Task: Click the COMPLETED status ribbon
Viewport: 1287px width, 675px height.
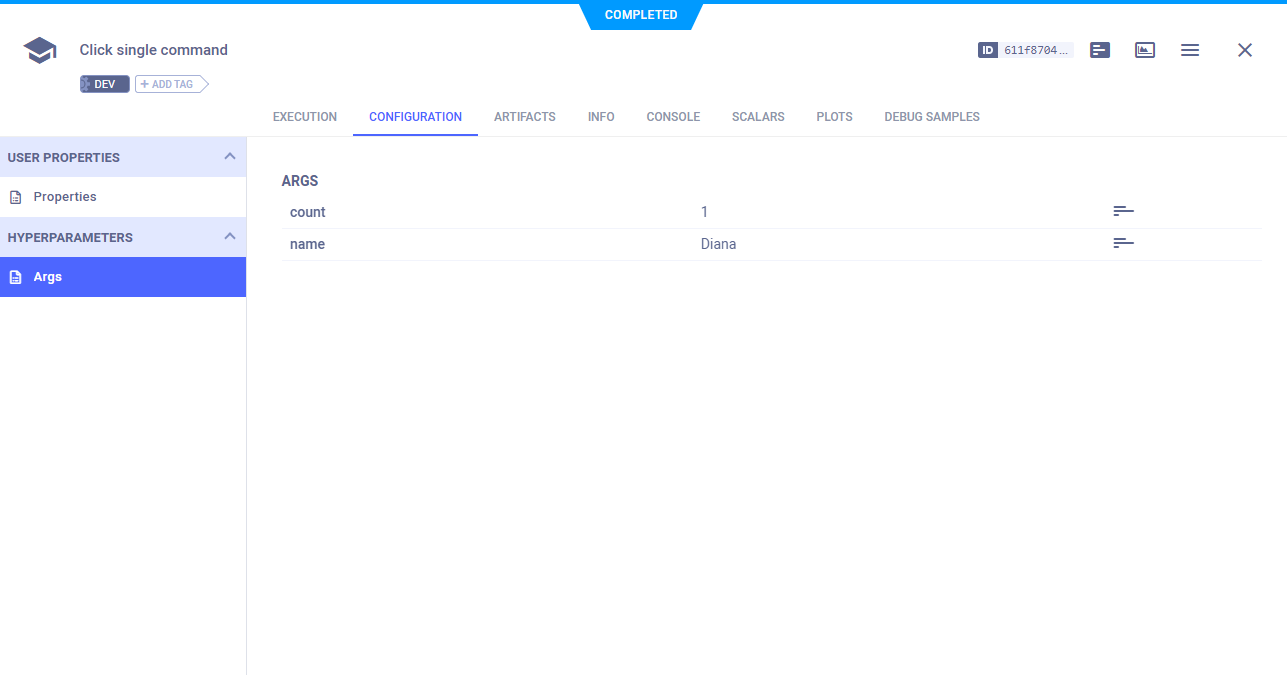Action: (x=641, y=15)
